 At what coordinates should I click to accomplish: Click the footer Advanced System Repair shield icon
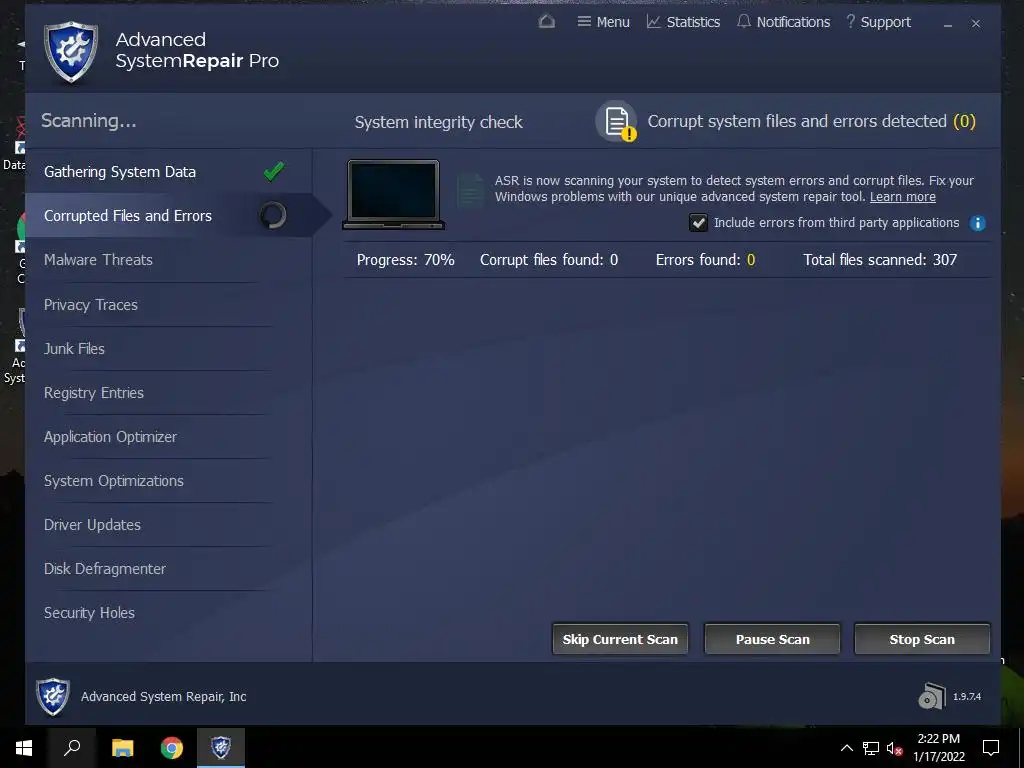tap(52, 696)
